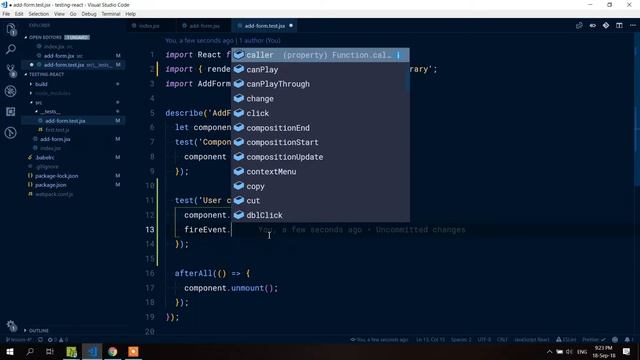
Task: Click the open changes icon in editor toolbar
Action: (x=579, y=25)
